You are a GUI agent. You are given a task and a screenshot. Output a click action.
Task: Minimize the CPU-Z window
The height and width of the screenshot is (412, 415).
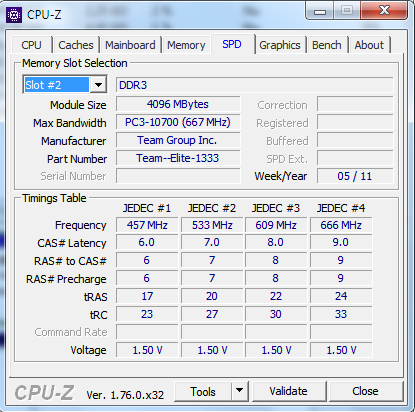pos(320,12)
